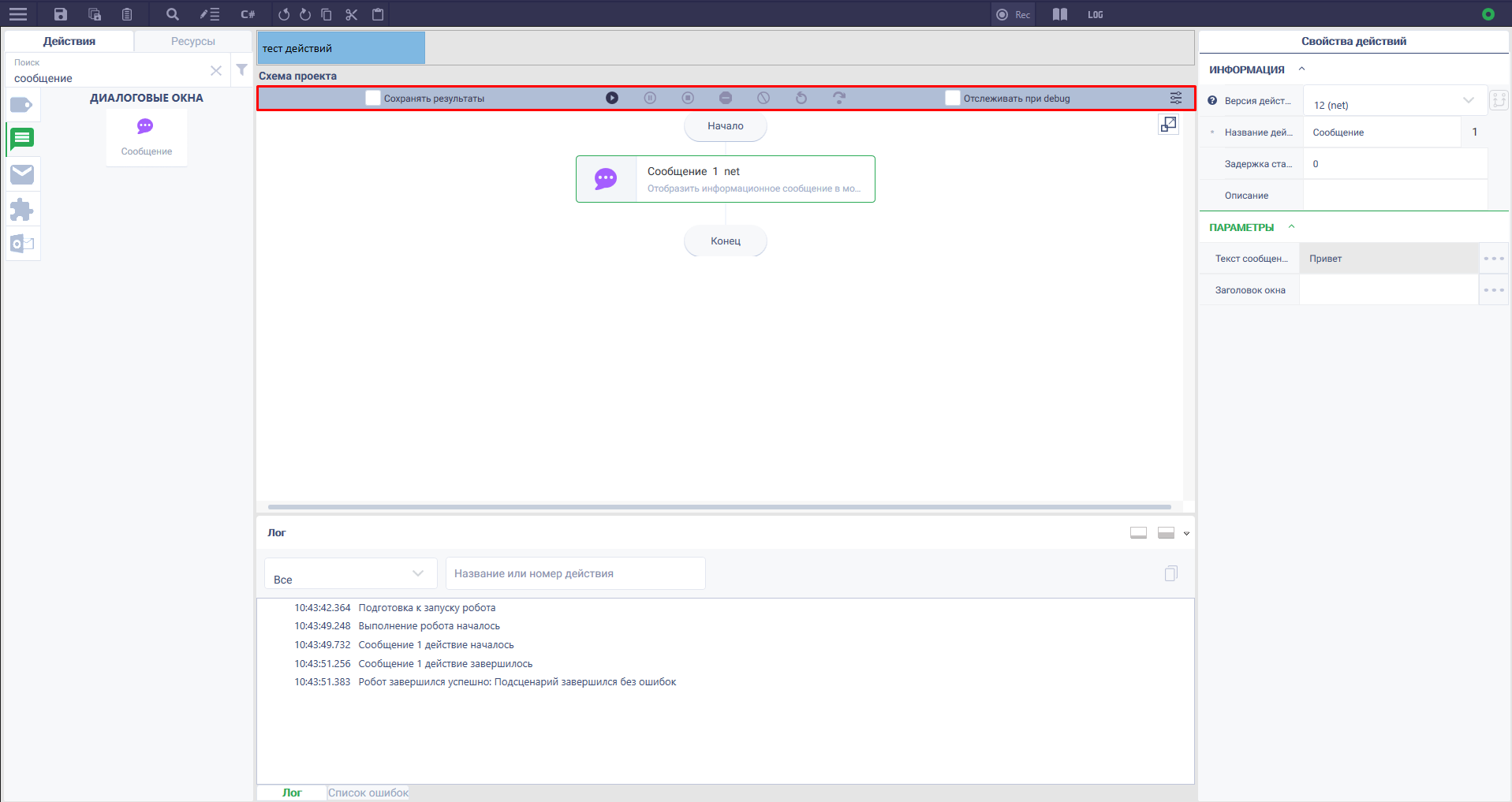Switch log panel to the white-outline minimized layout icon
The width and height of the screenshot is (1512, 802).
pyautogui.click(x=1138, y=533)
